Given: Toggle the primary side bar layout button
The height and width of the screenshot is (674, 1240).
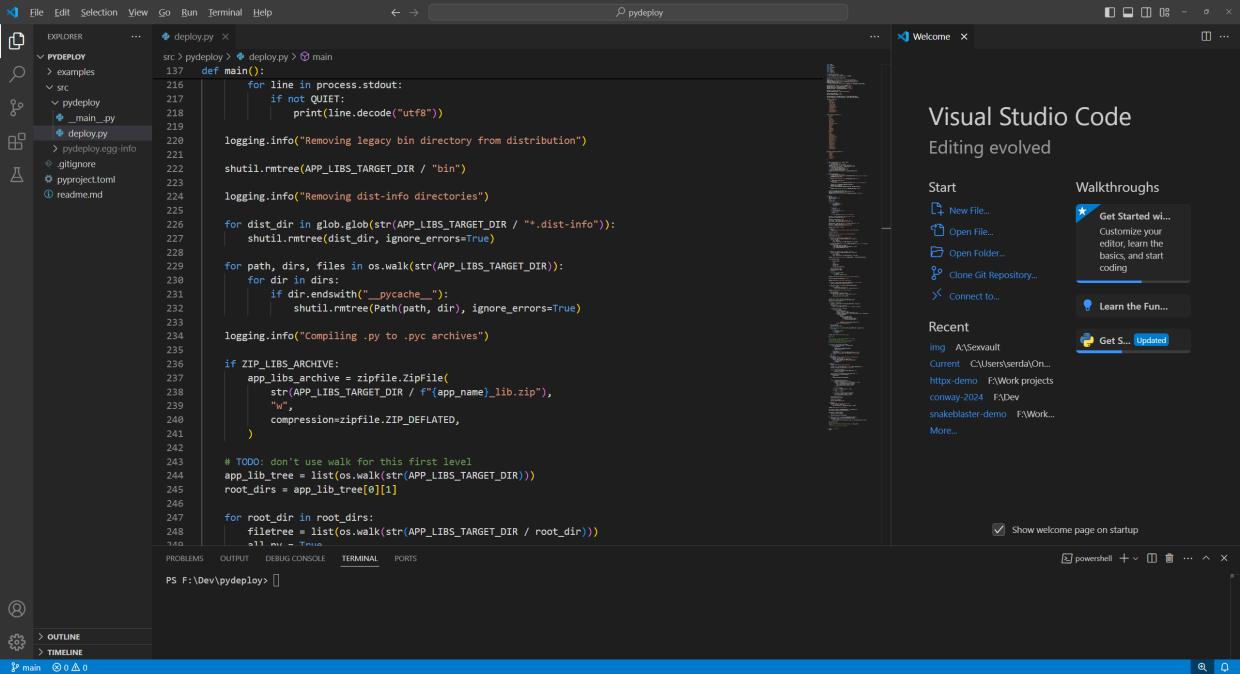Looking at the screenshot, I should (x=1110, y=12).
